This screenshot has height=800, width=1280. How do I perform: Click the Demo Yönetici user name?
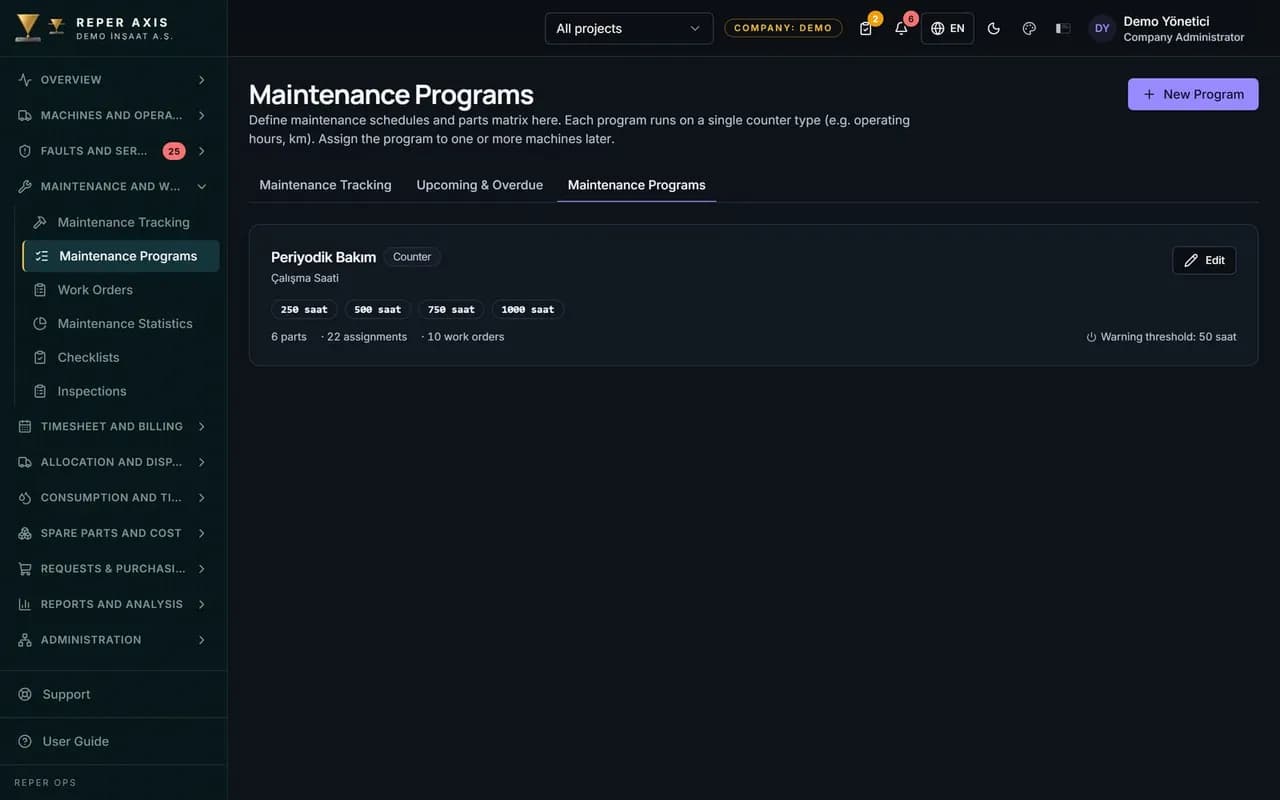click(1166, 21)
